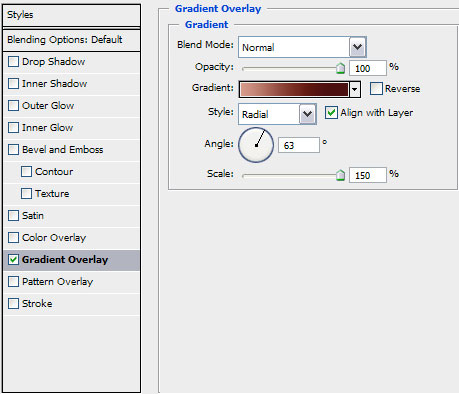The image size is (459, 394).
Task: Select Bevel and Emboss style label
Action: pos(62,150)
